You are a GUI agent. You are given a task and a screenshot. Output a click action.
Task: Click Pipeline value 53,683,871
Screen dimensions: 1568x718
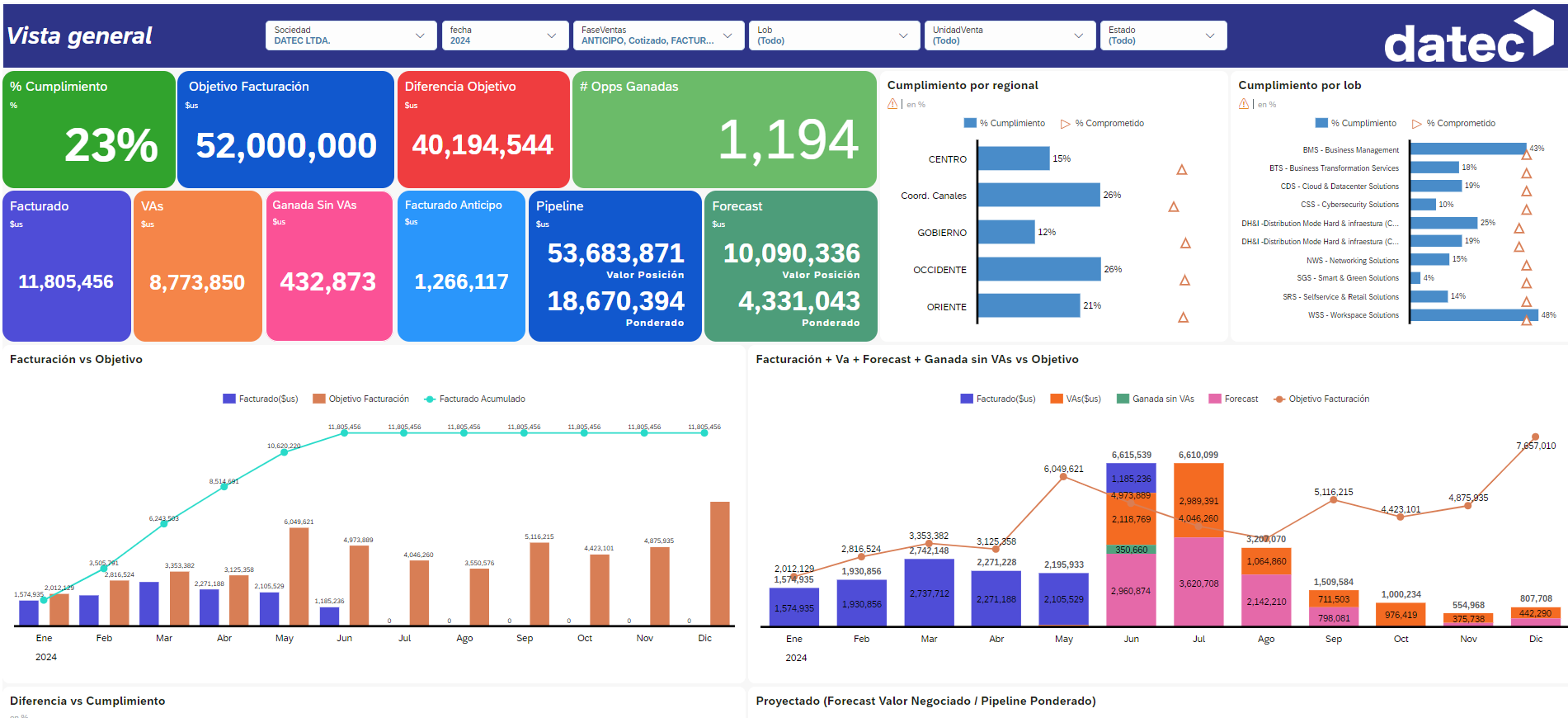tap(616, 253)
